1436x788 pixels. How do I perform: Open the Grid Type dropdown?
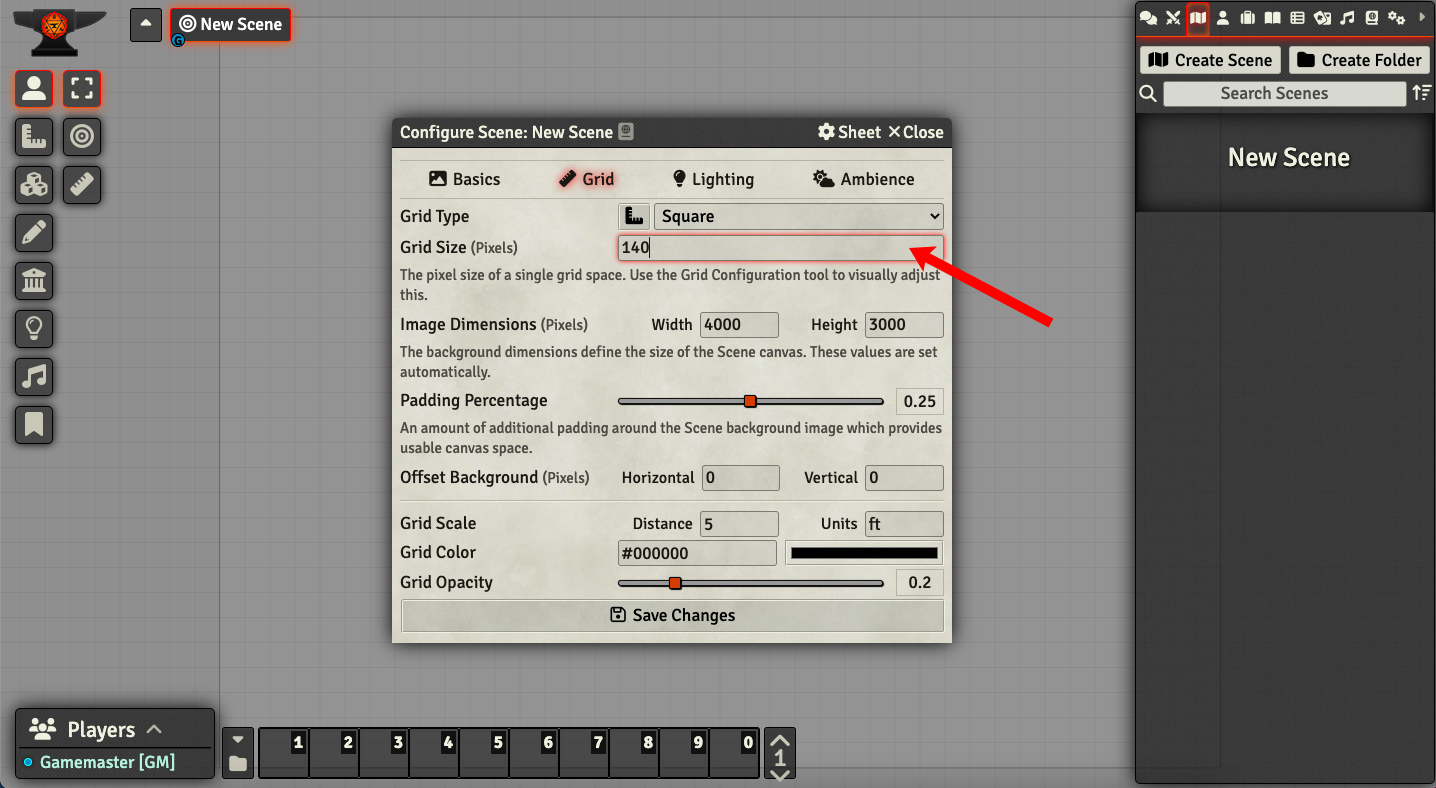pos(797,216)
